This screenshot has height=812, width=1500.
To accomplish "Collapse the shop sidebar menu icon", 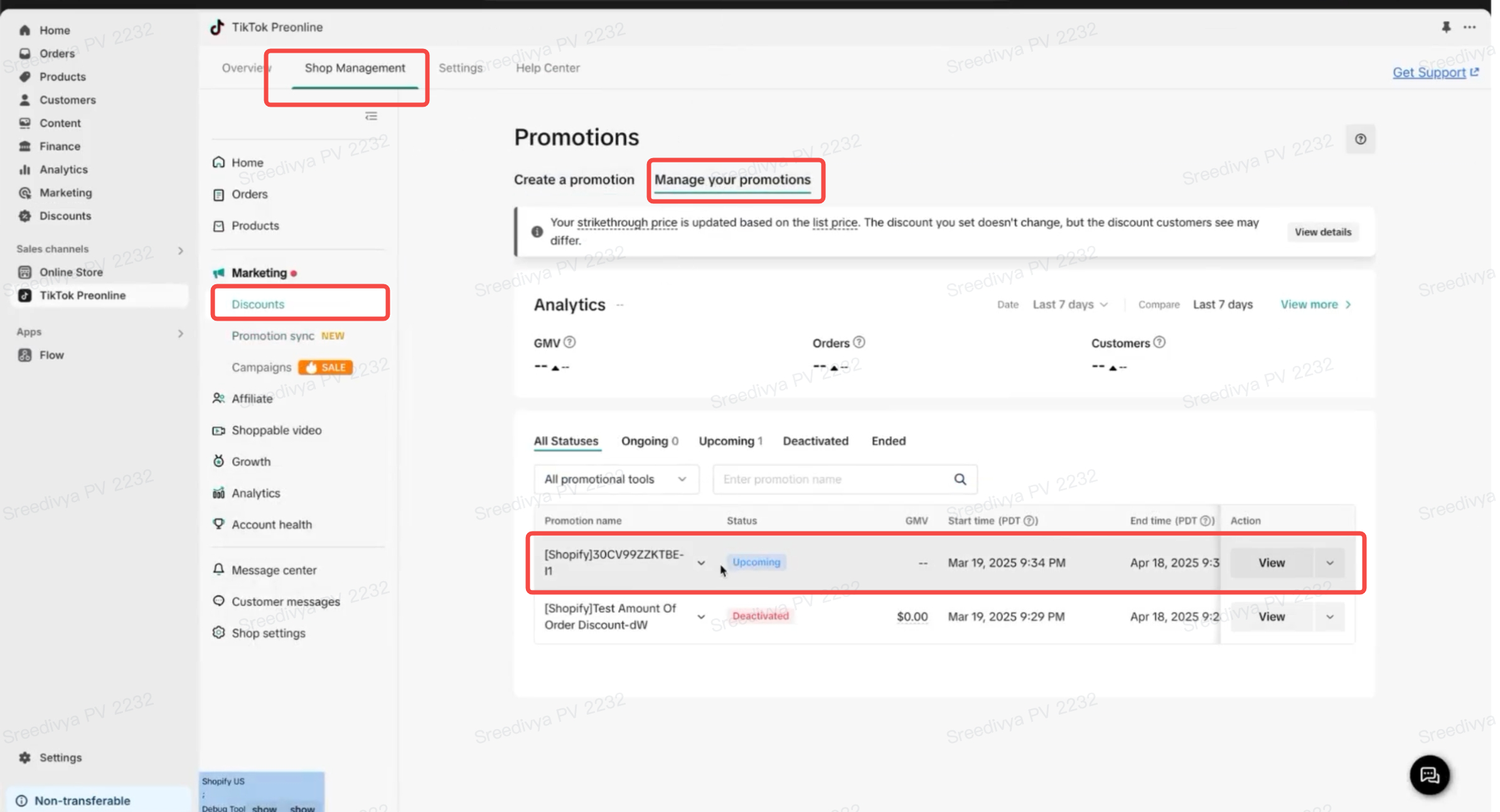I will point(371,116).
